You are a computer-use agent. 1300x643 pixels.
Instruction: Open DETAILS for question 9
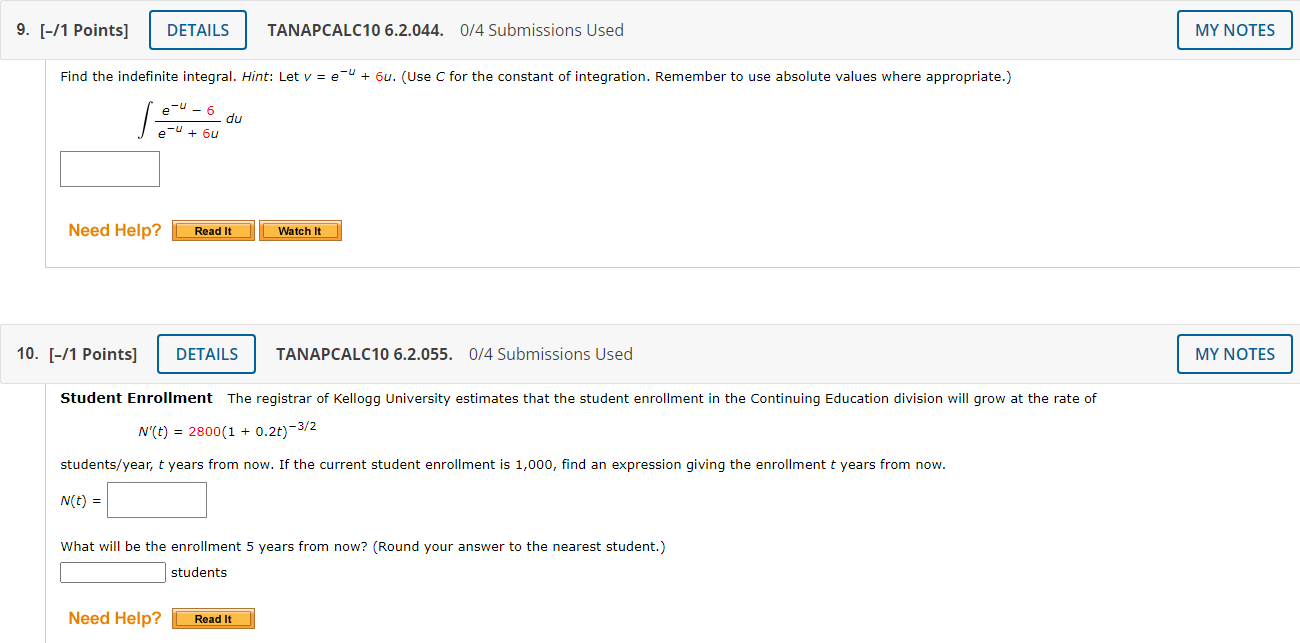(x=197, y=29)
